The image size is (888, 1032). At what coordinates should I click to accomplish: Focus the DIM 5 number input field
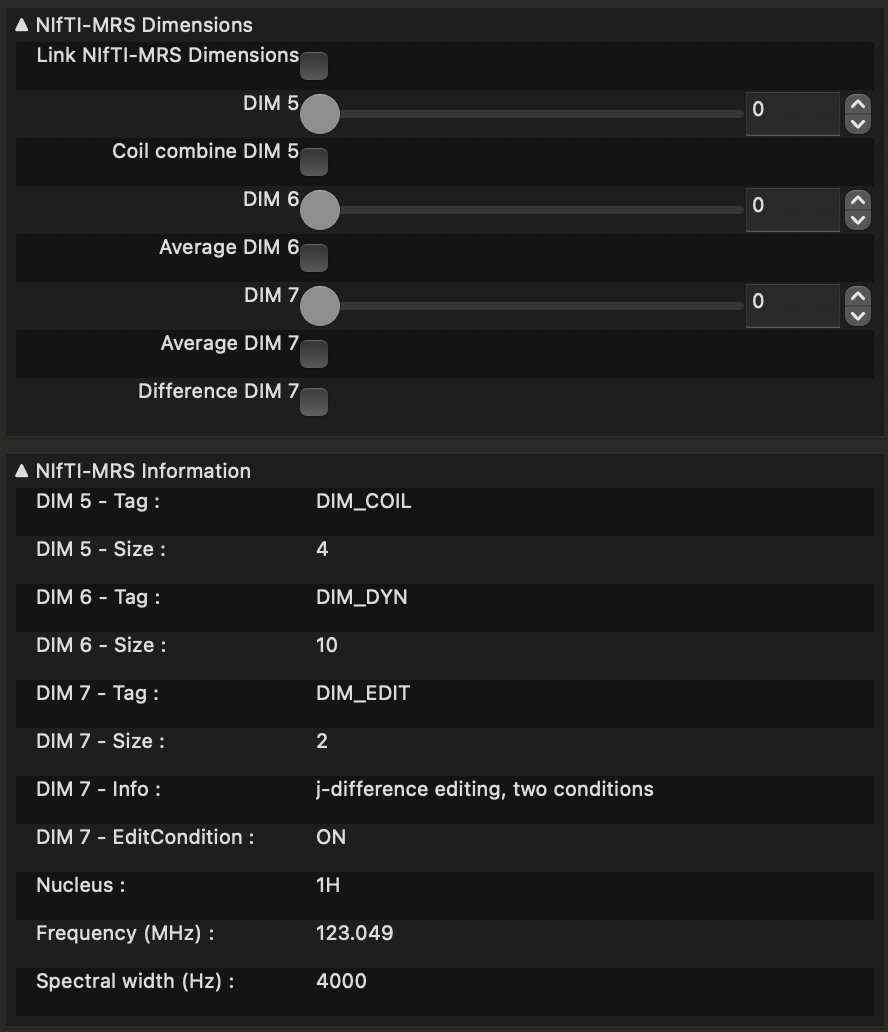click(x=792, y=114)
